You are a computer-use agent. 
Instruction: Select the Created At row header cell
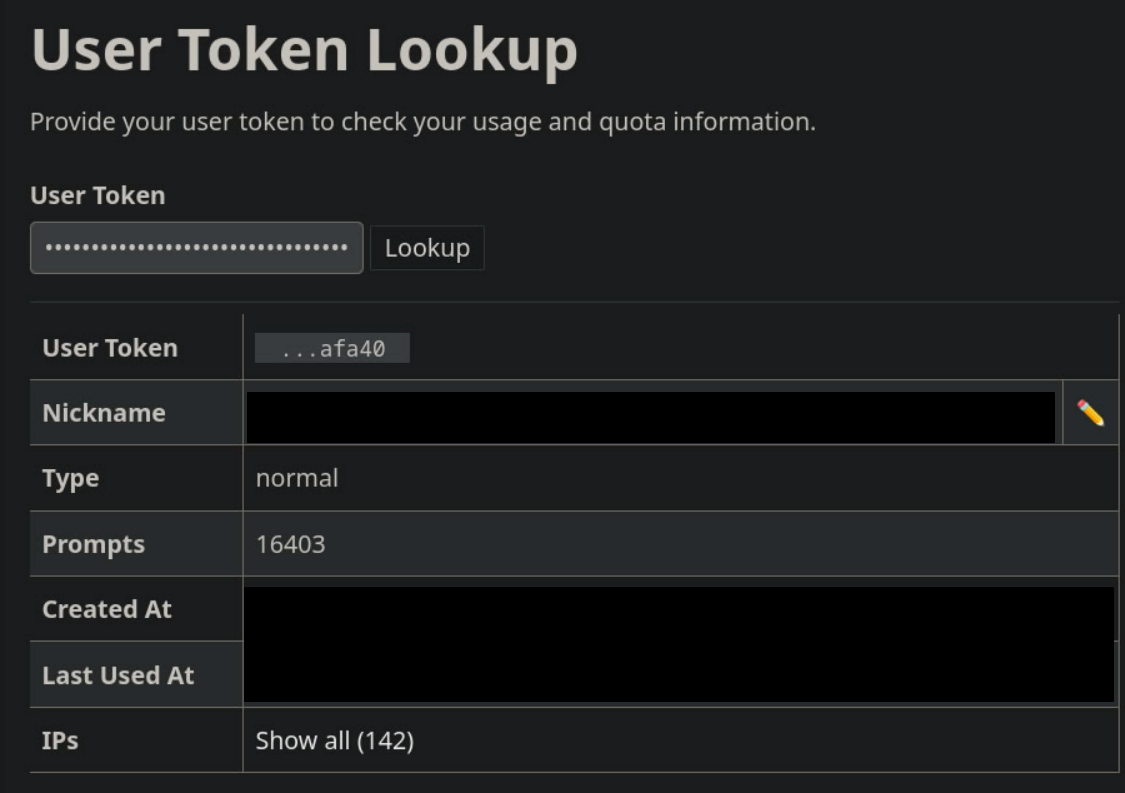pyautogui.click(x=107, y=609)
